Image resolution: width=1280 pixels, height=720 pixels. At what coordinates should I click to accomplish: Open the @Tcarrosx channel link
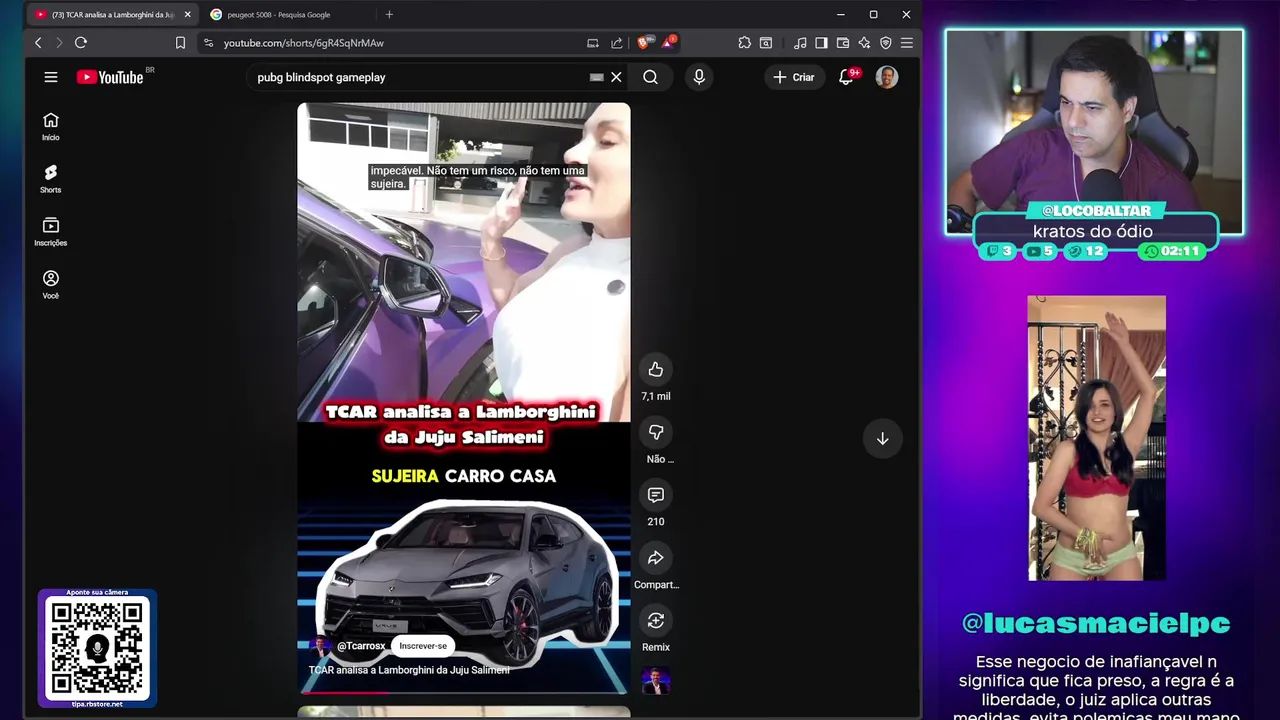361,646
